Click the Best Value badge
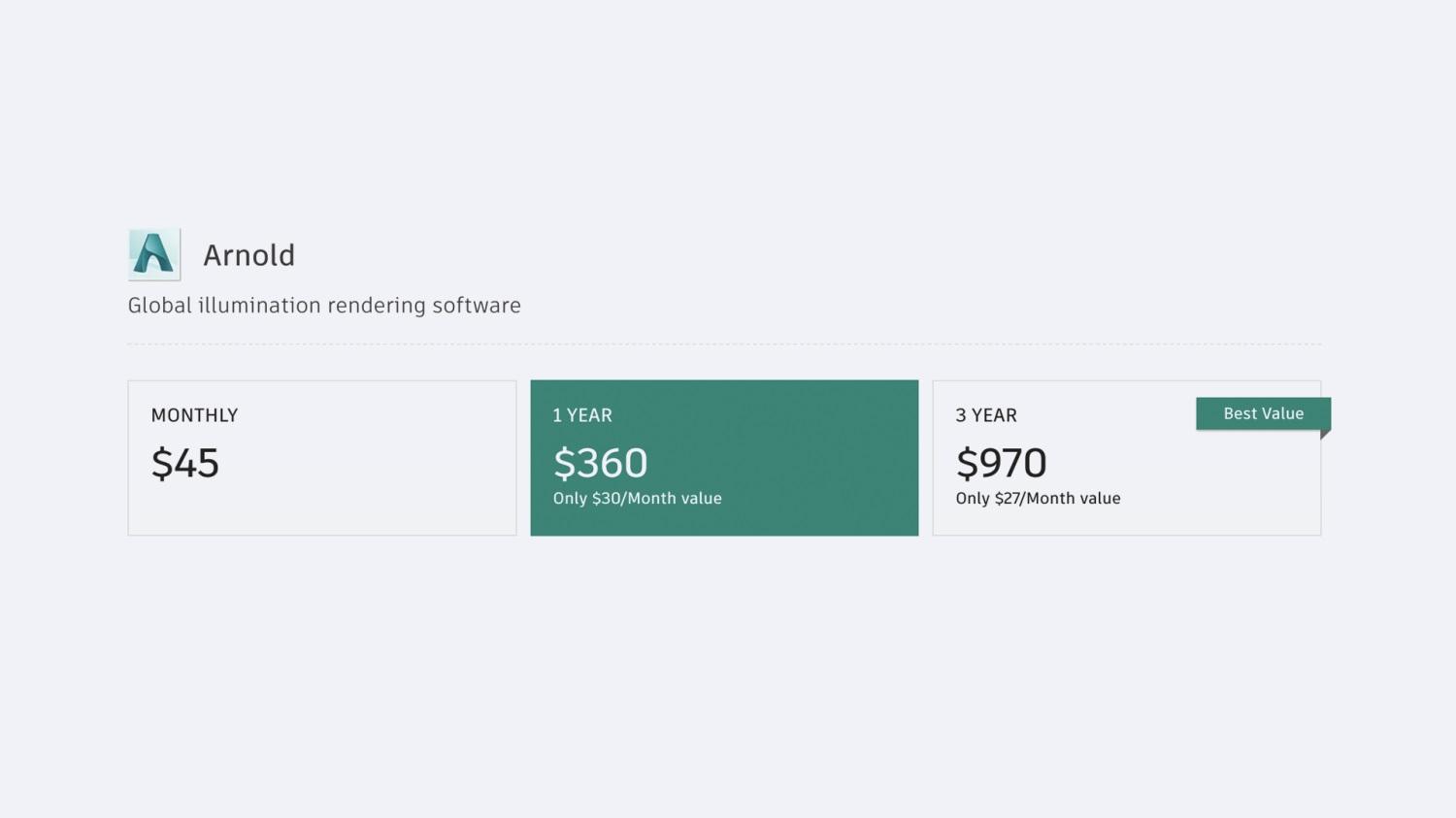 pos(1263,413)
